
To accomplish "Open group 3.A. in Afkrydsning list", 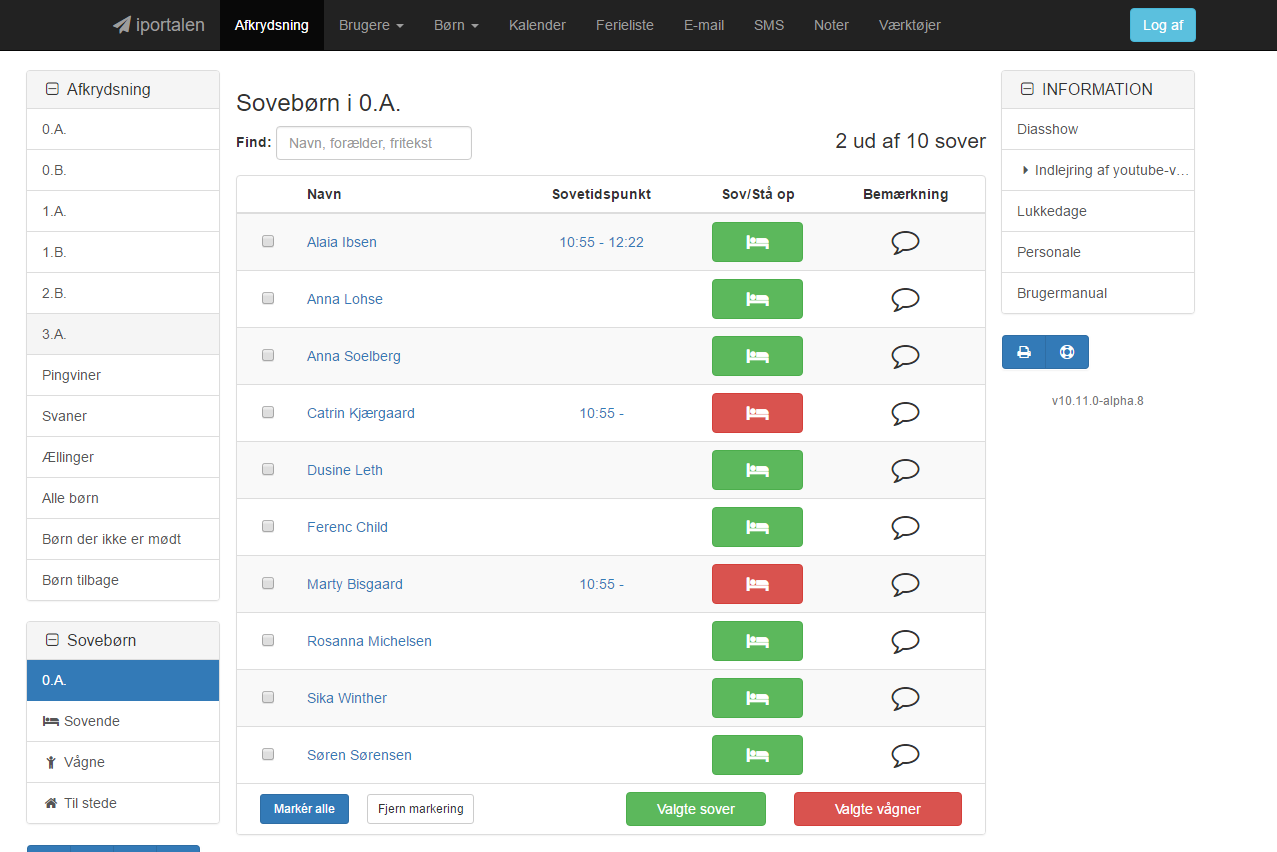I will pyautogui.click(x=123, y=334).
